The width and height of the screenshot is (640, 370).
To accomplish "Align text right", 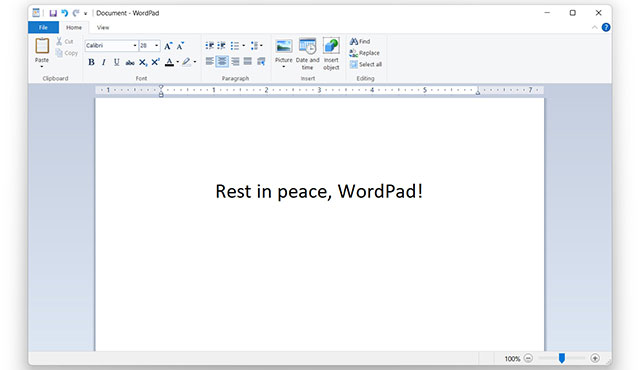I will (235, 62).
